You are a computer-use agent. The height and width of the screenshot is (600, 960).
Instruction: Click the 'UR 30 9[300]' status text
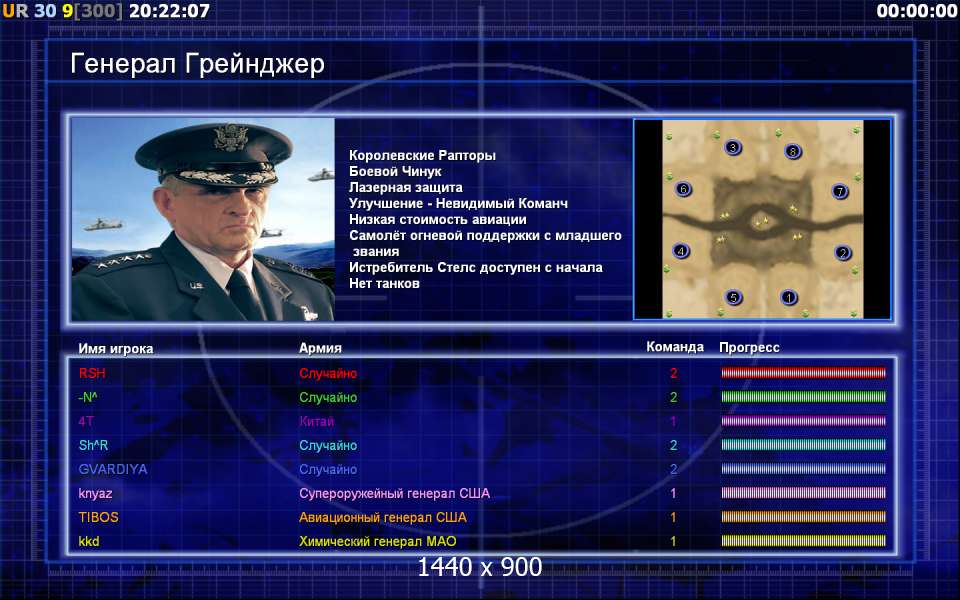coord(62,10)
